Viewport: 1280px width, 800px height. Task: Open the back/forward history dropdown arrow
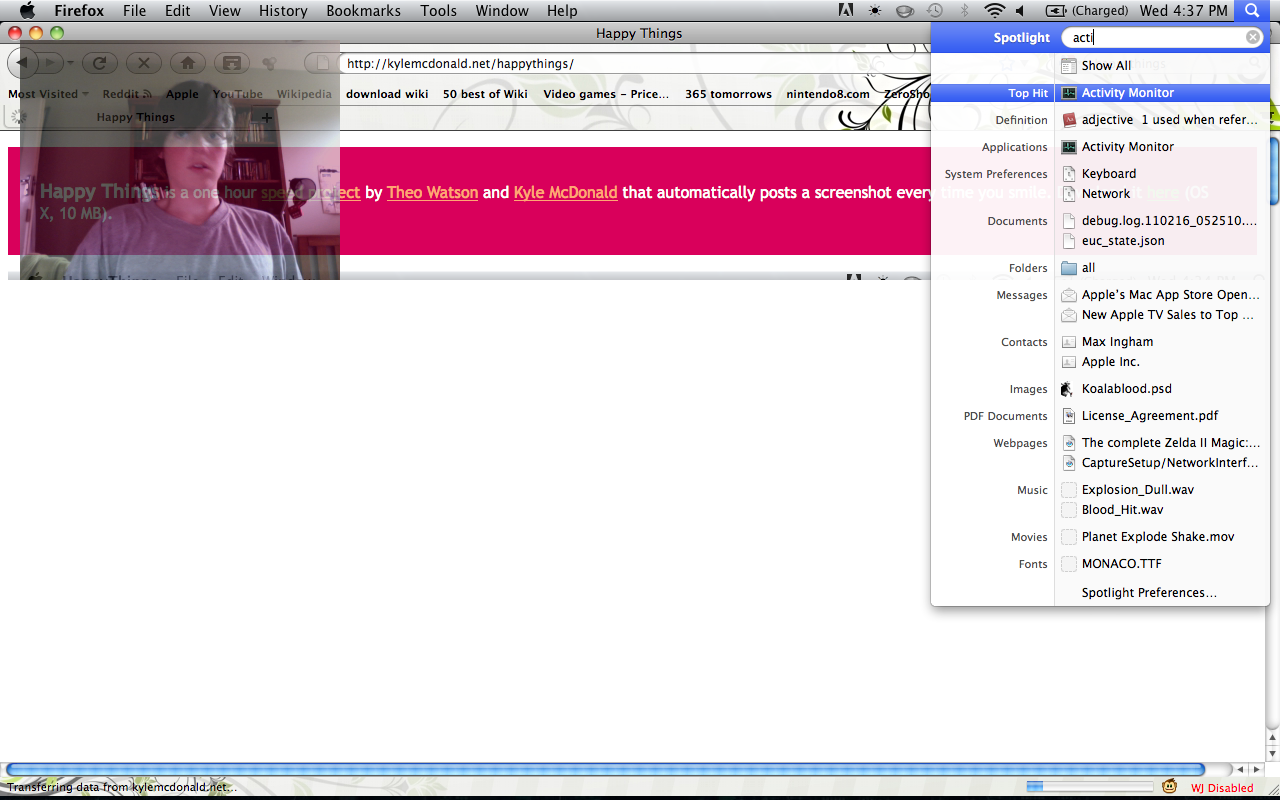tap(68, 63)
